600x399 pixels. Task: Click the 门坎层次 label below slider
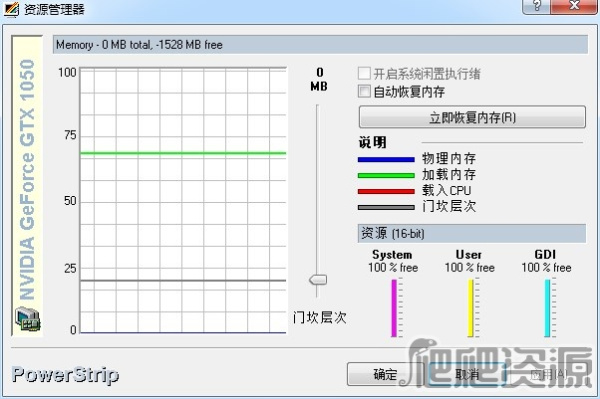pyautogui.click(x=320, y=317)
